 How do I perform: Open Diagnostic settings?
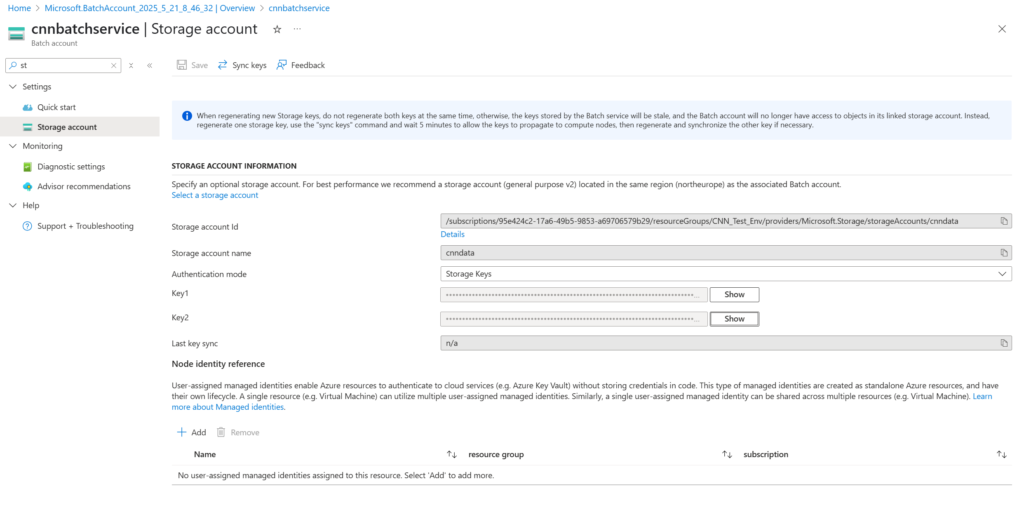coord(71,167)
